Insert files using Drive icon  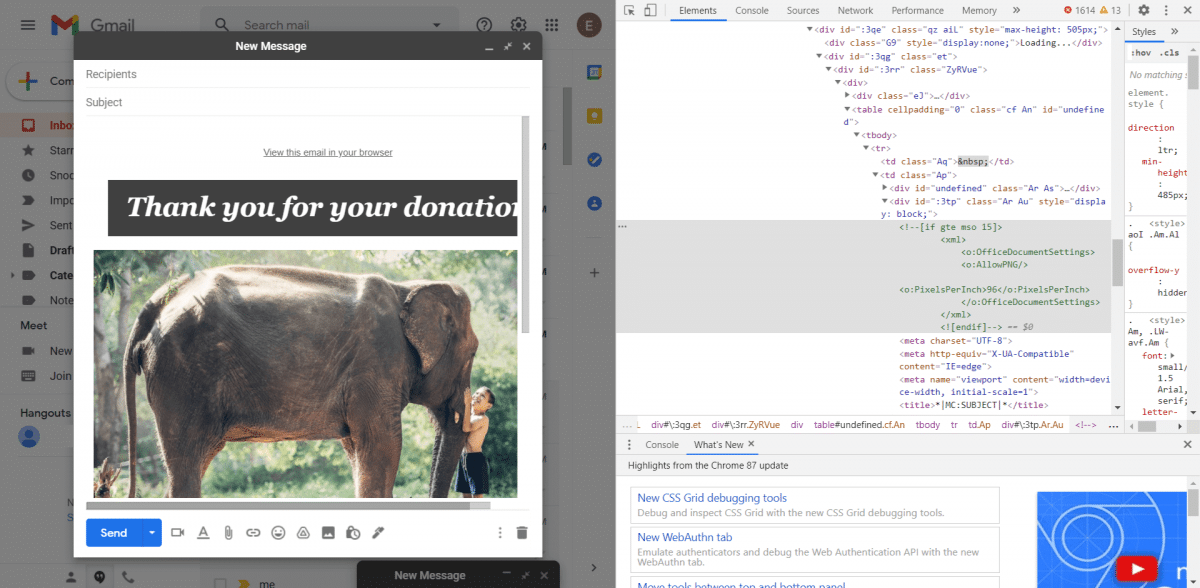(303, 533)
